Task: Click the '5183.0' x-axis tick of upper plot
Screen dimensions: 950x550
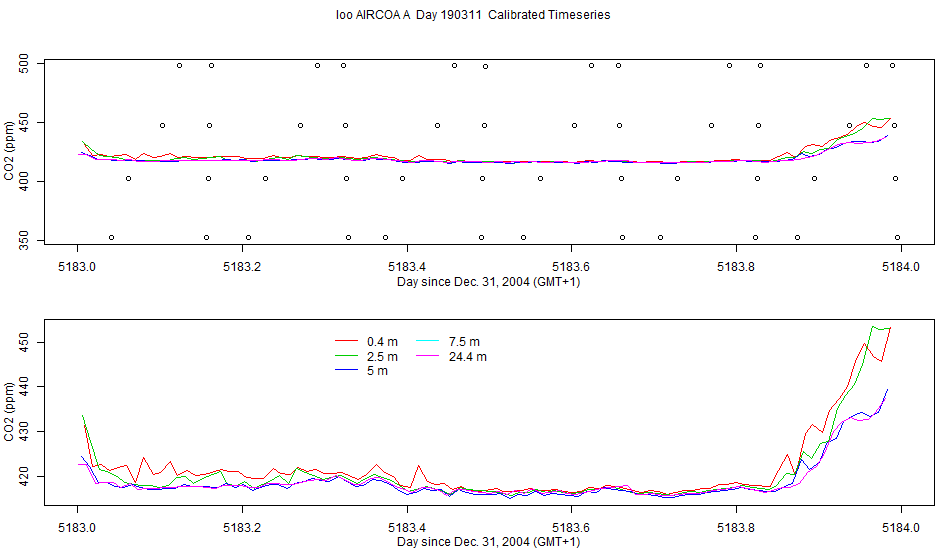Action: [77, 267]
